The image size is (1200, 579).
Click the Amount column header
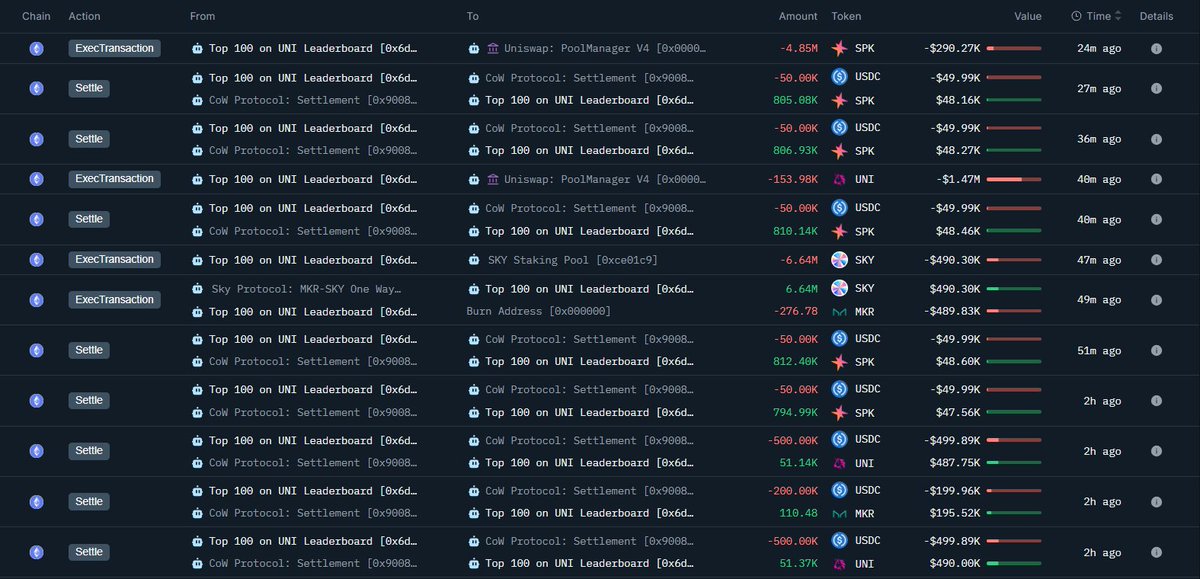pos(798,16)
